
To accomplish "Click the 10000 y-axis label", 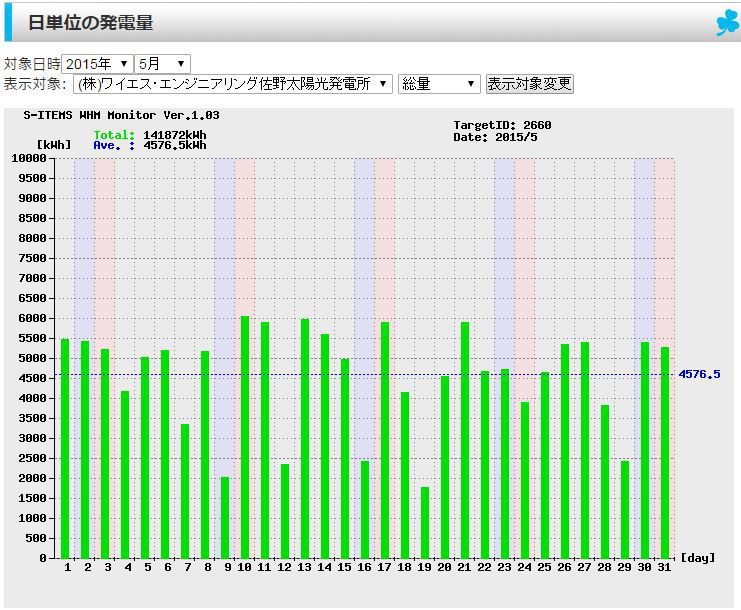I will (29, 158).
